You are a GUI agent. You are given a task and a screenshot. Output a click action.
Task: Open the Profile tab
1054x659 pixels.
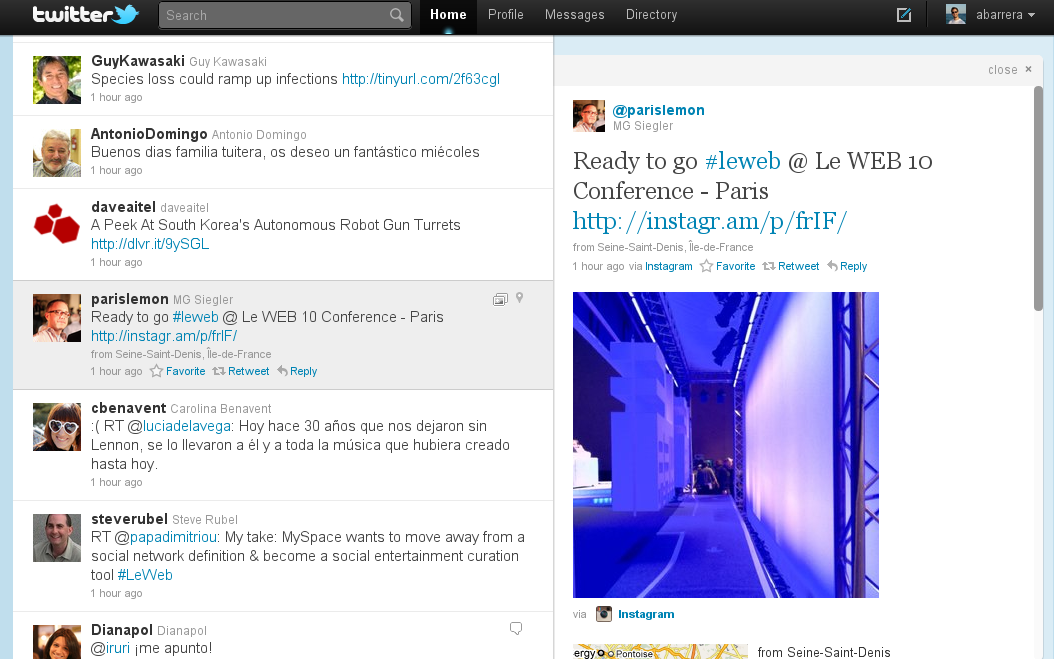(505, 15)
